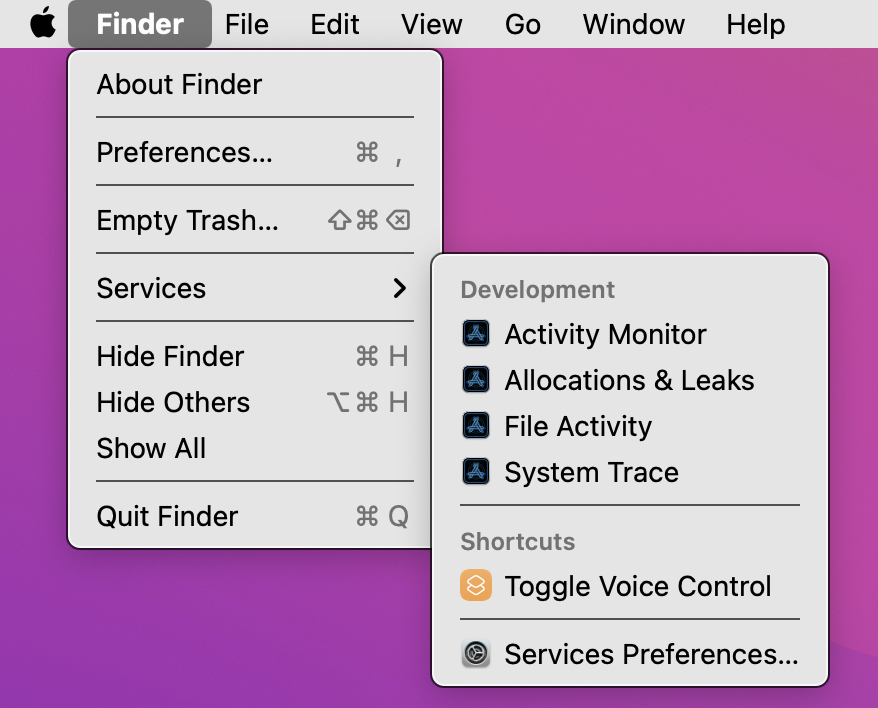Open the View menu
The height and width of the screenshot is (708, 878).
432,24
